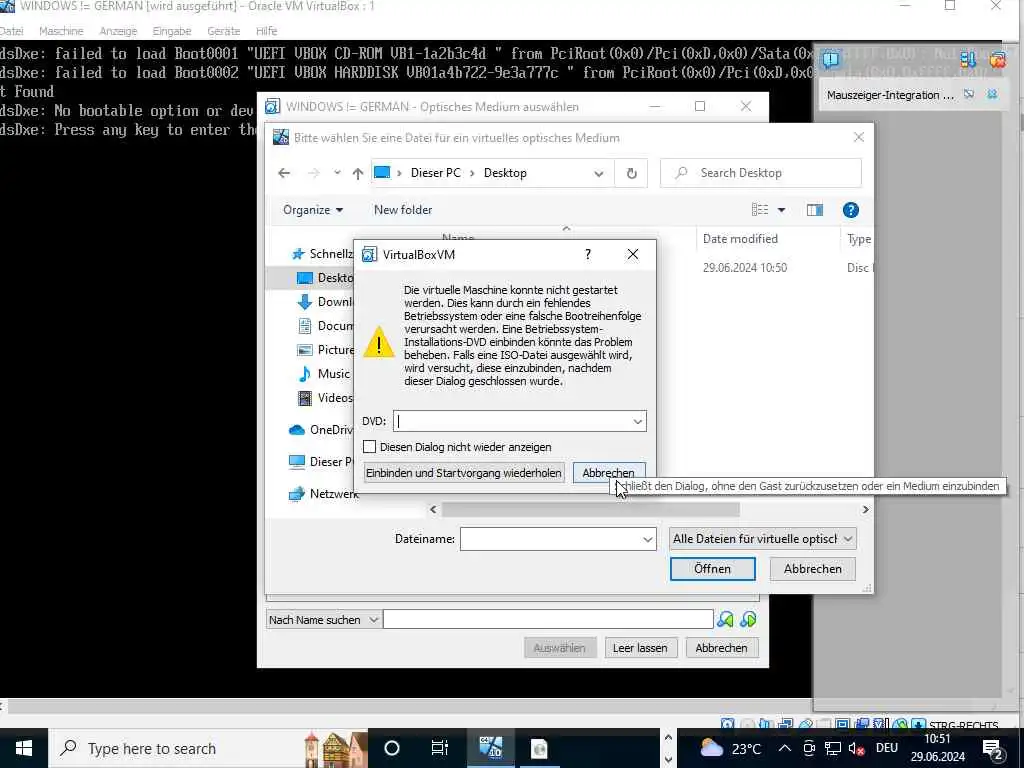The width and height of the screenshot is (1024, 768).
Task: Click the Cortana circle icon on taskbar
Action: [392, 748]
